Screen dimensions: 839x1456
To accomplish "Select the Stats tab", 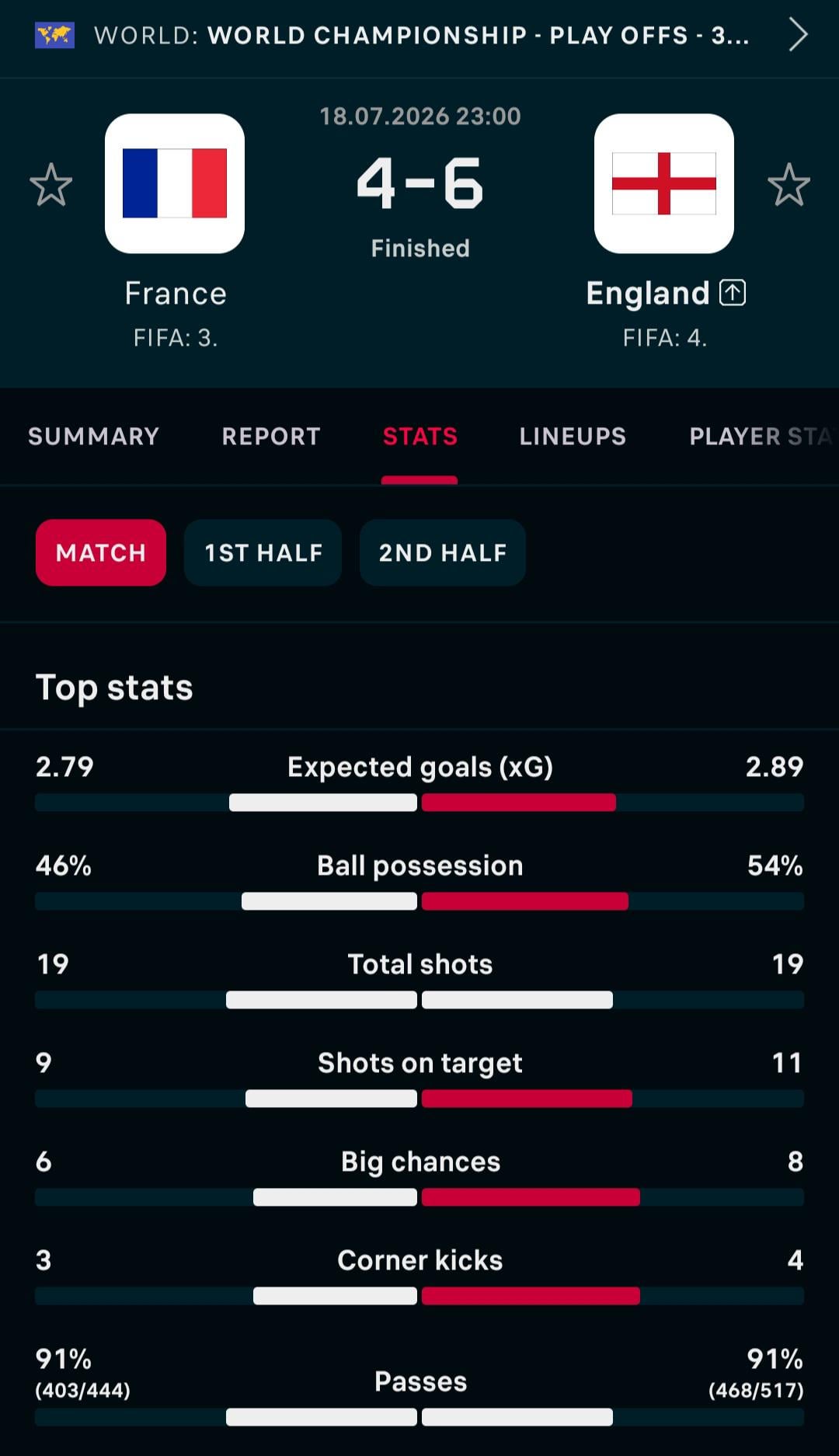I will tap(419, 437).
